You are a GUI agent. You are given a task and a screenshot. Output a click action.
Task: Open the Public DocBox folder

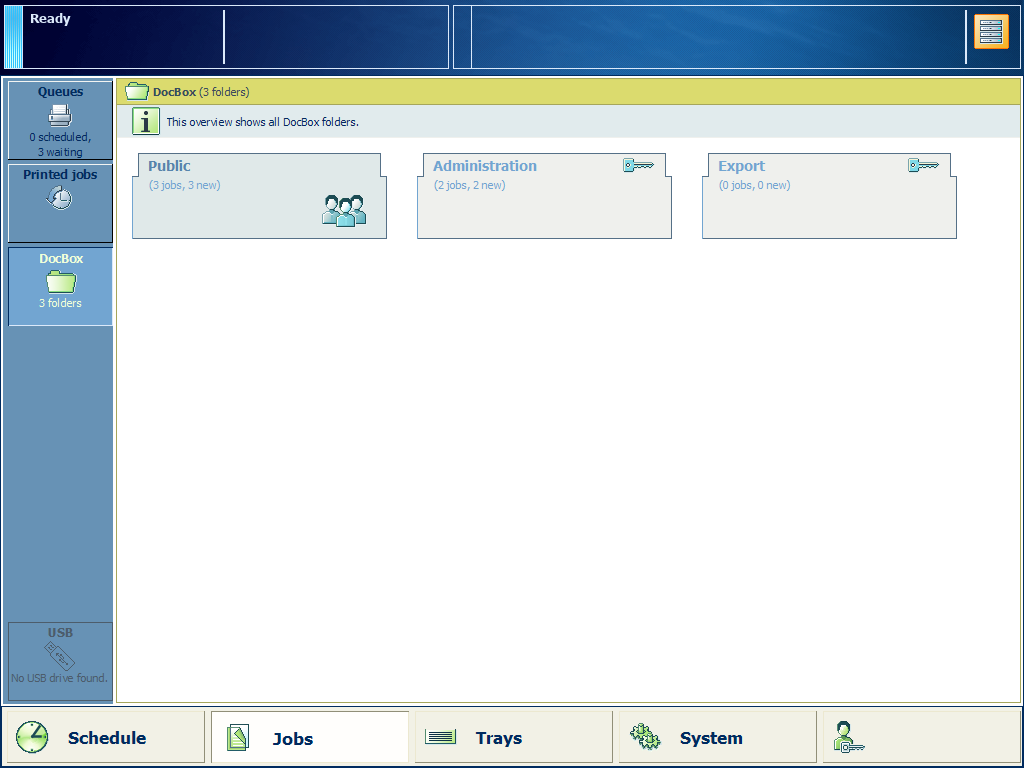click(259, 196)
